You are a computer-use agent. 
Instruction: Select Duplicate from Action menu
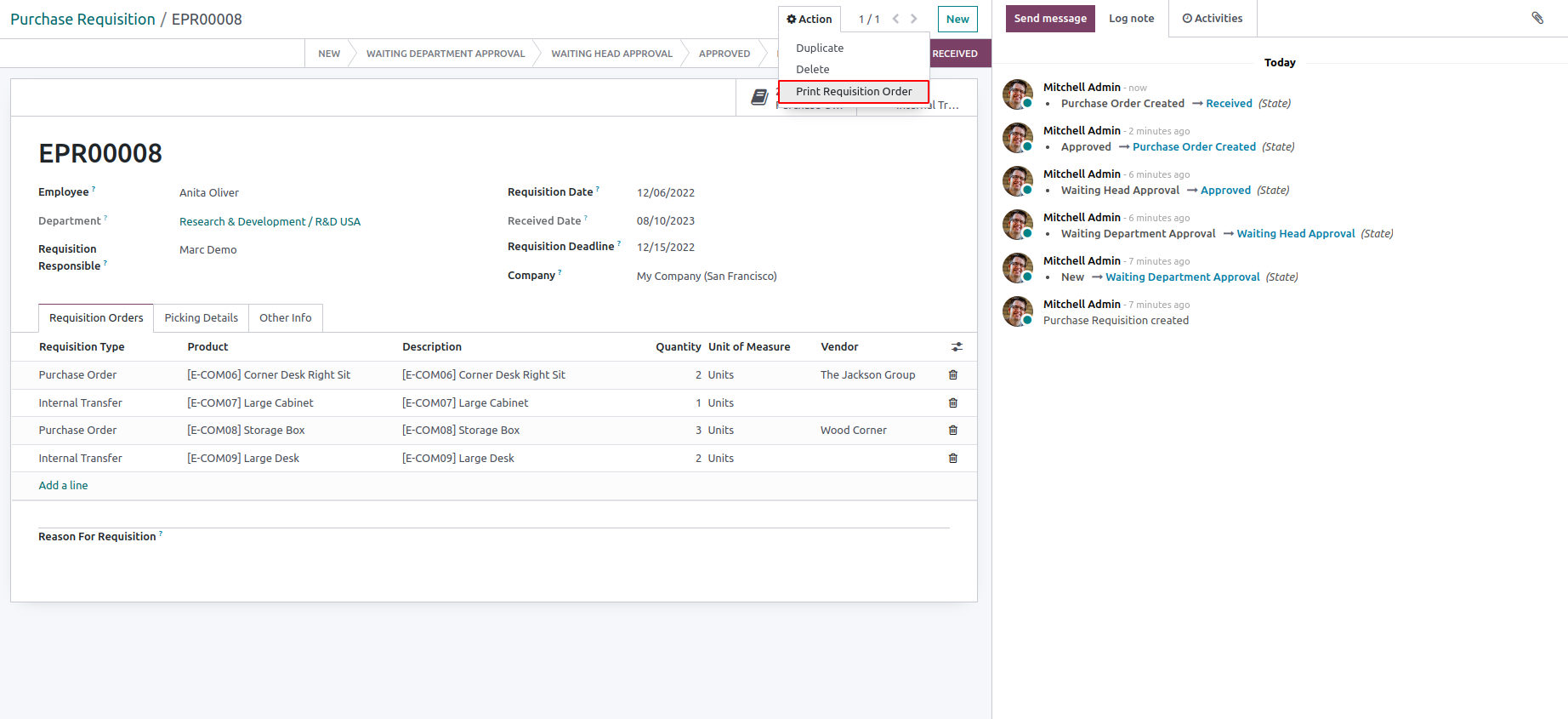point(820,49)
